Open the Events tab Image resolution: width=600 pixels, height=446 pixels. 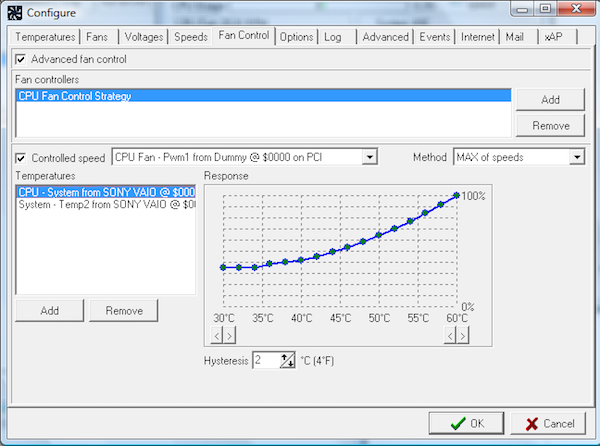[x=435, y=37]
